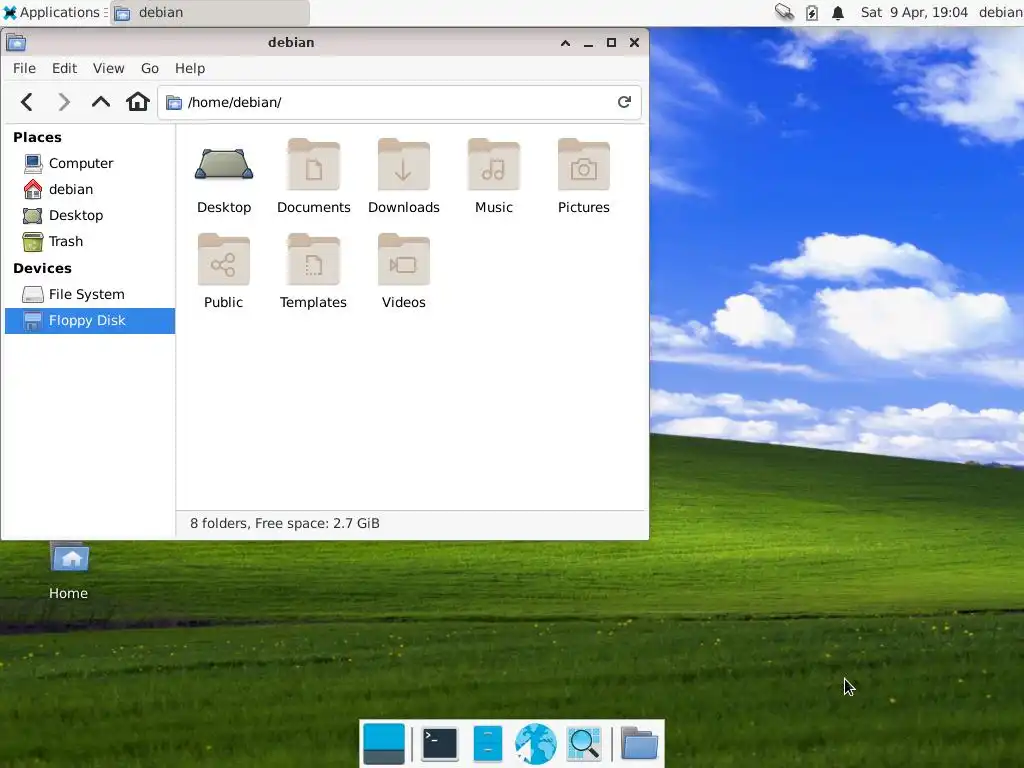Roll up window with the caret button

[x=566, y=43]
